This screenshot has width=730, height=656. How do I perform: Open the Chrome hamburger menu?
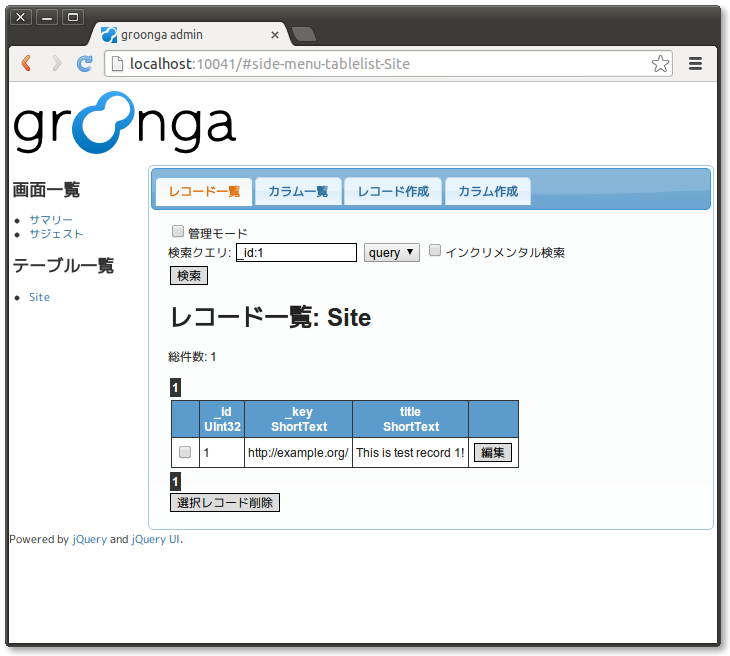(695, 64)
